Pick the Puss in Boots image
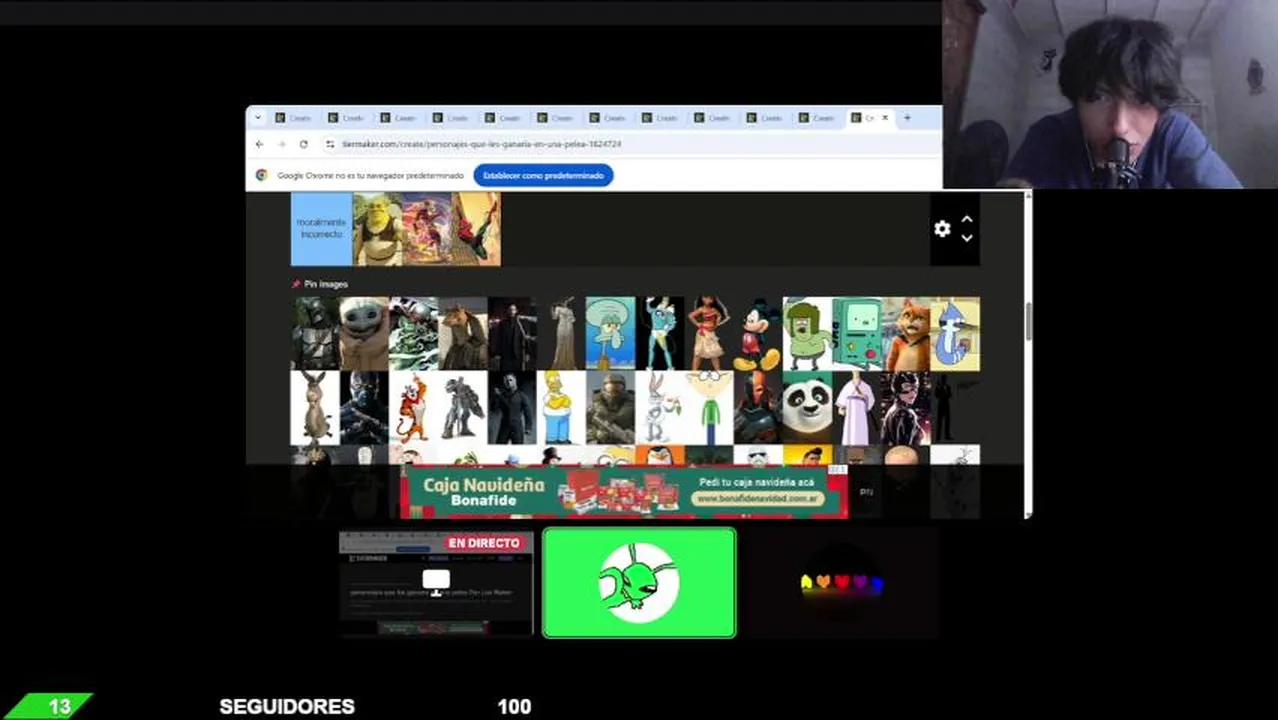This screenshot has width=1278, height=720. click(x=906, y=334)
